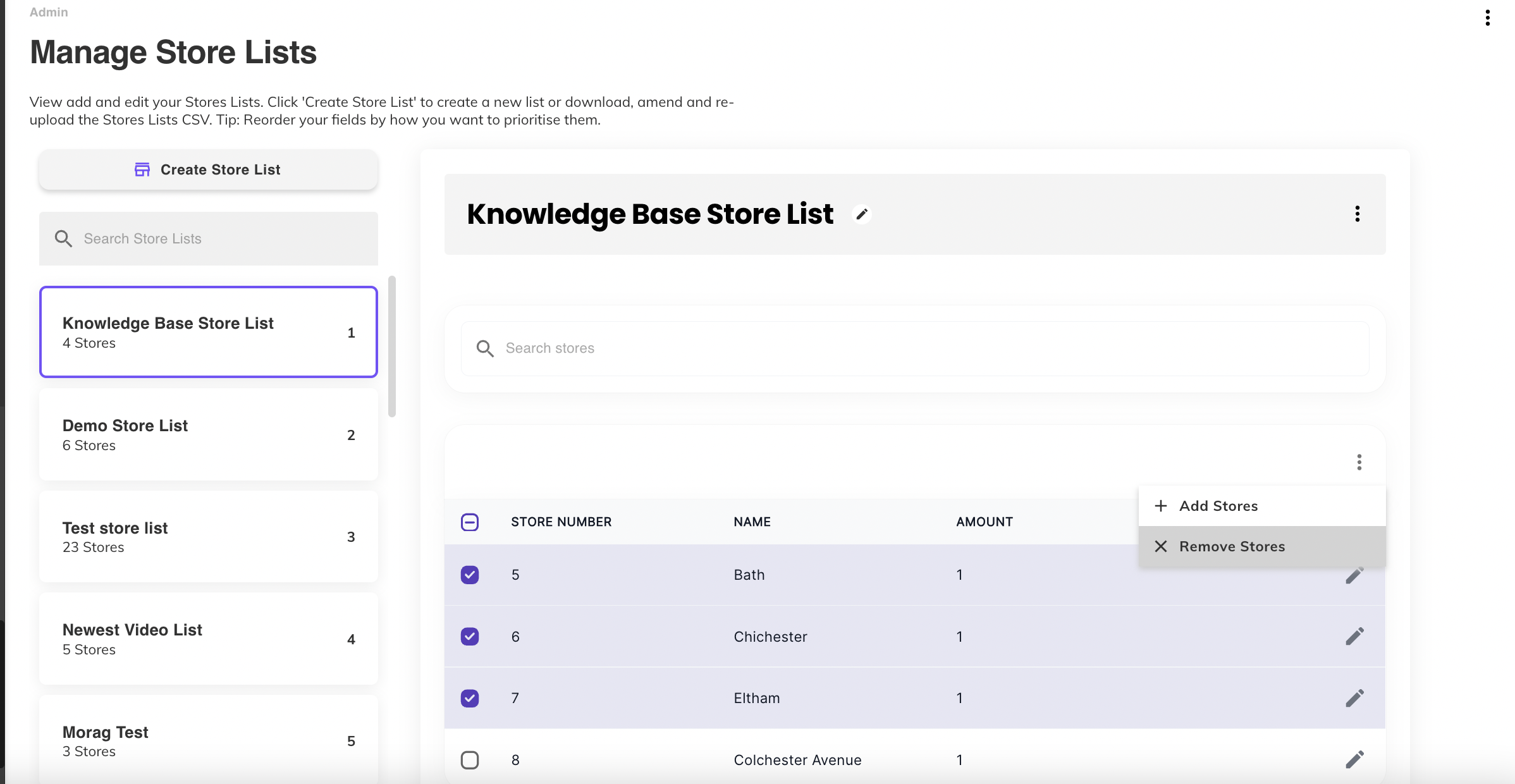Uncheck the Bath store checkbox

click(470, 575)
